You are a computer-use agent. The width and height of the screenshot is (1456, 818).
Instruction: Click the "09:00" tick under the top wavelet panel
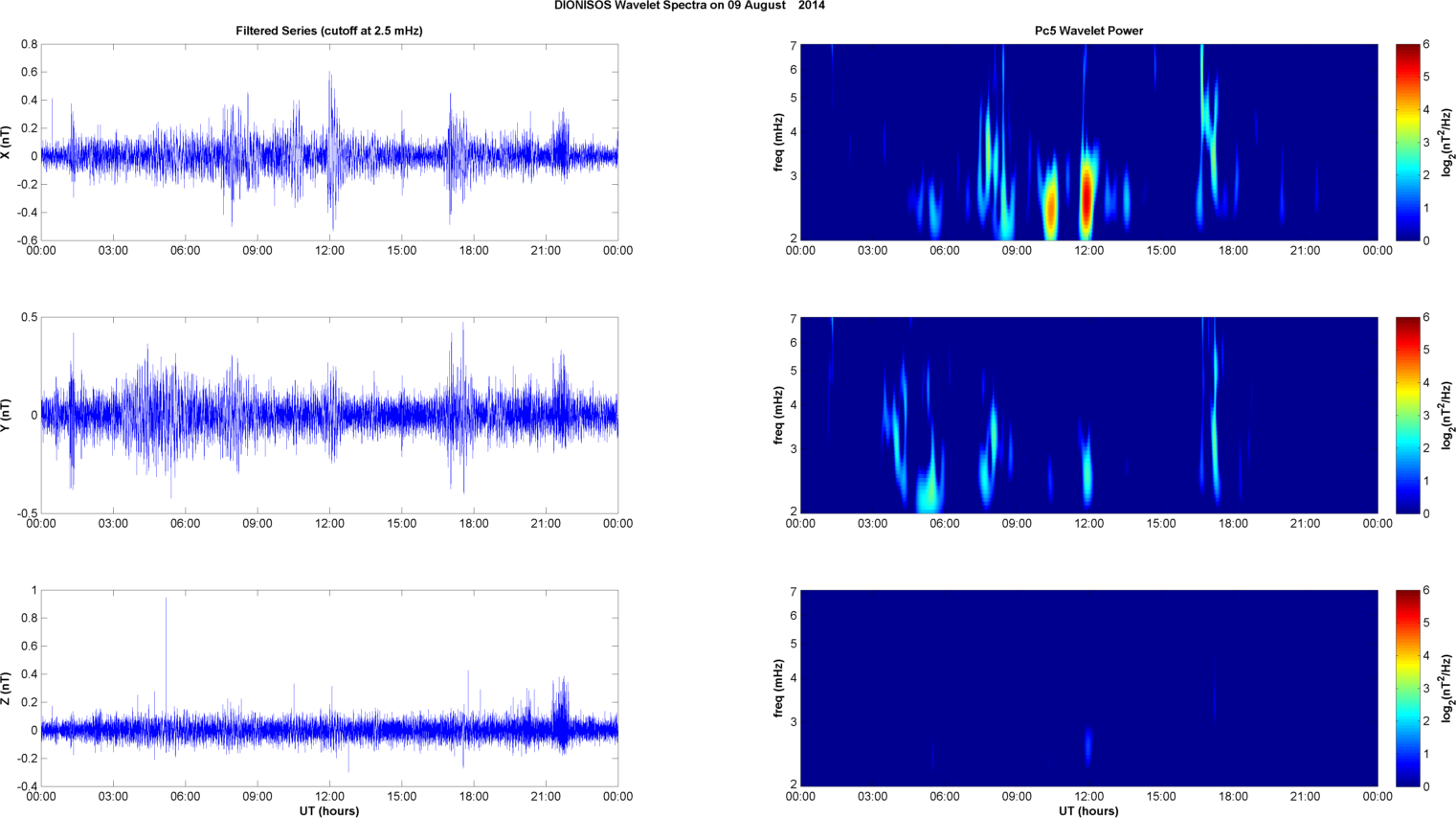click(1017, 251)
